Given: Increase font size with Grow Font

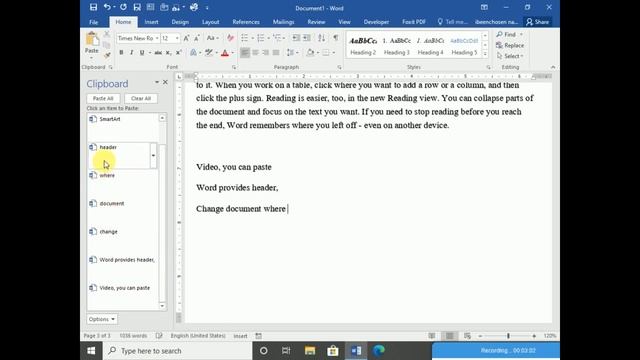Looking at the screenshot, I should (186, 38).
